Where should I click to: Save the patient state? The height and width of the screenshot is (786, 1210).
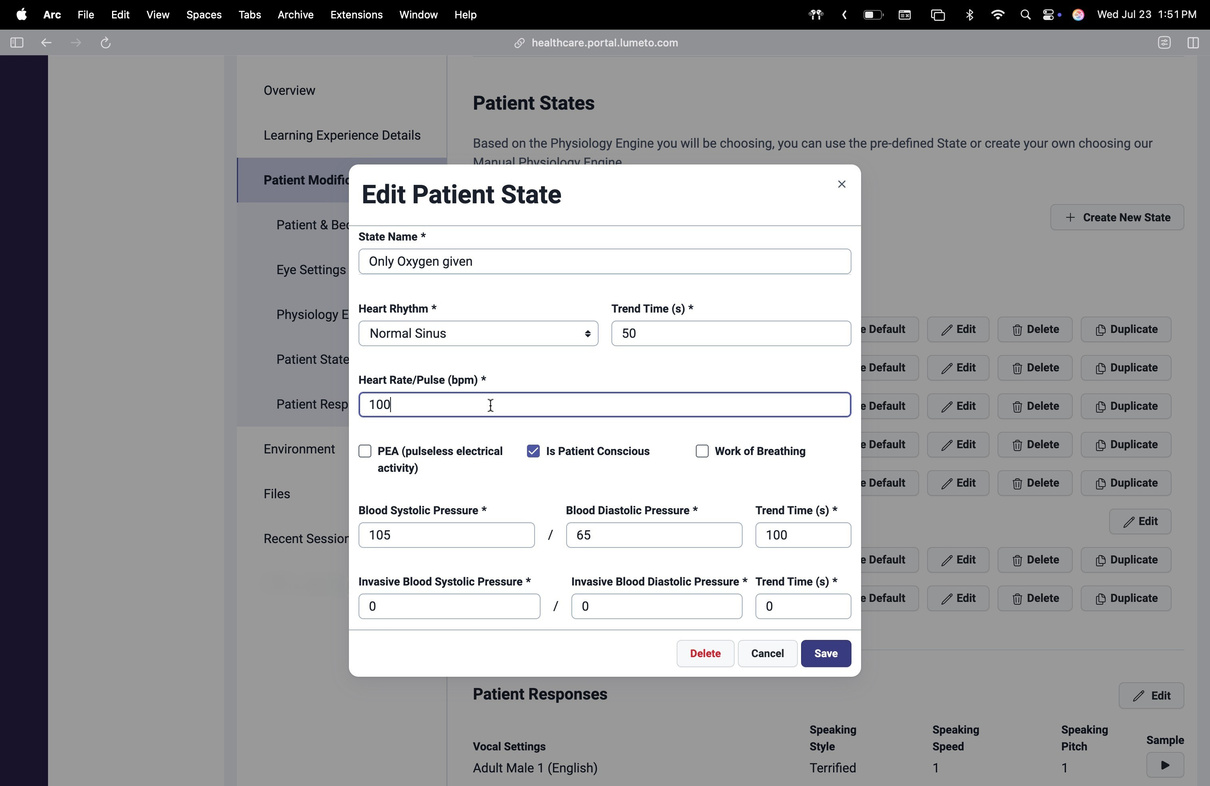pos(826,653)
